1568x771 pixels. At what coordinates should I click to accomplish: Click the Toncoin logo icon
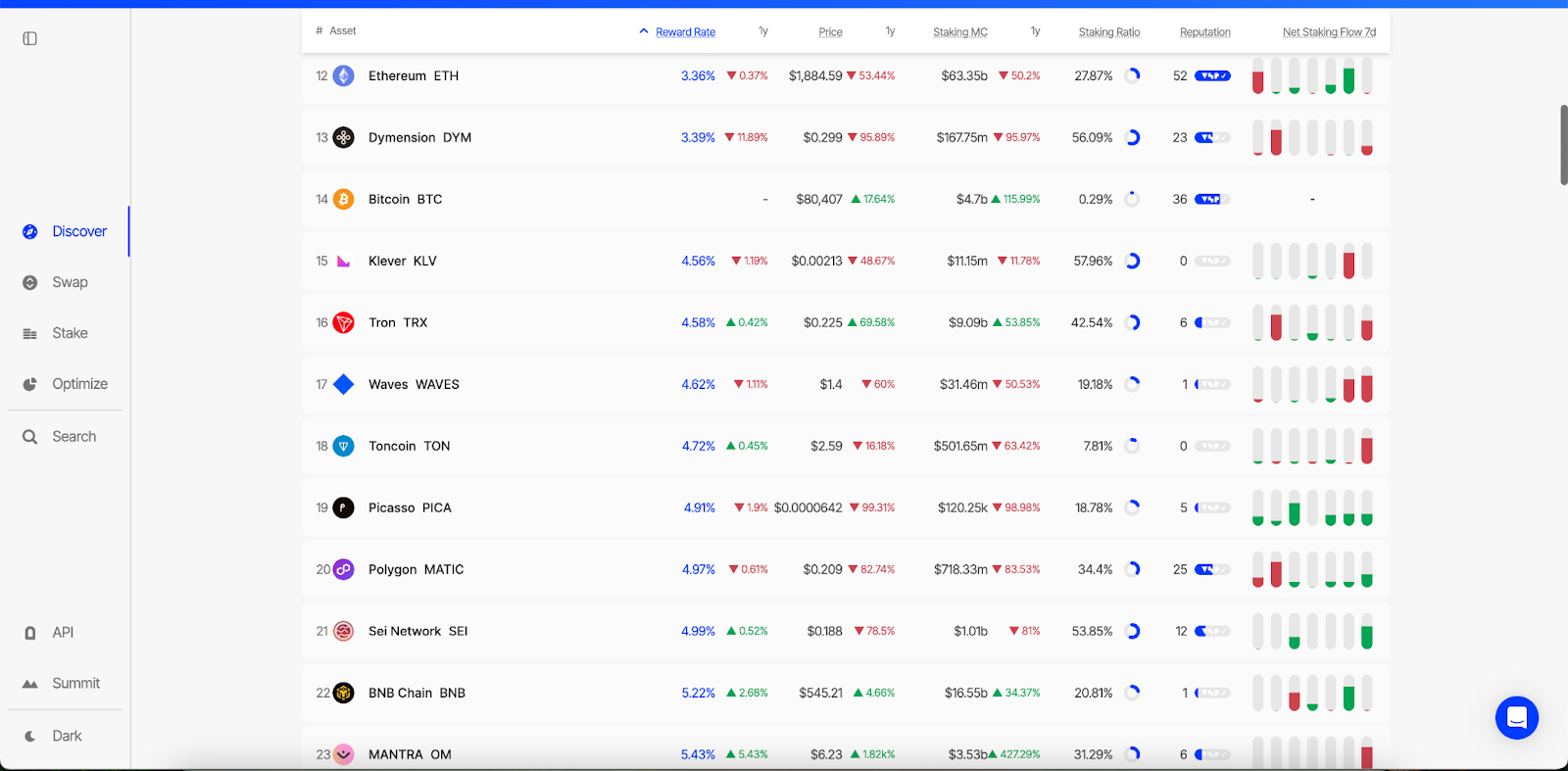[344, 446]
